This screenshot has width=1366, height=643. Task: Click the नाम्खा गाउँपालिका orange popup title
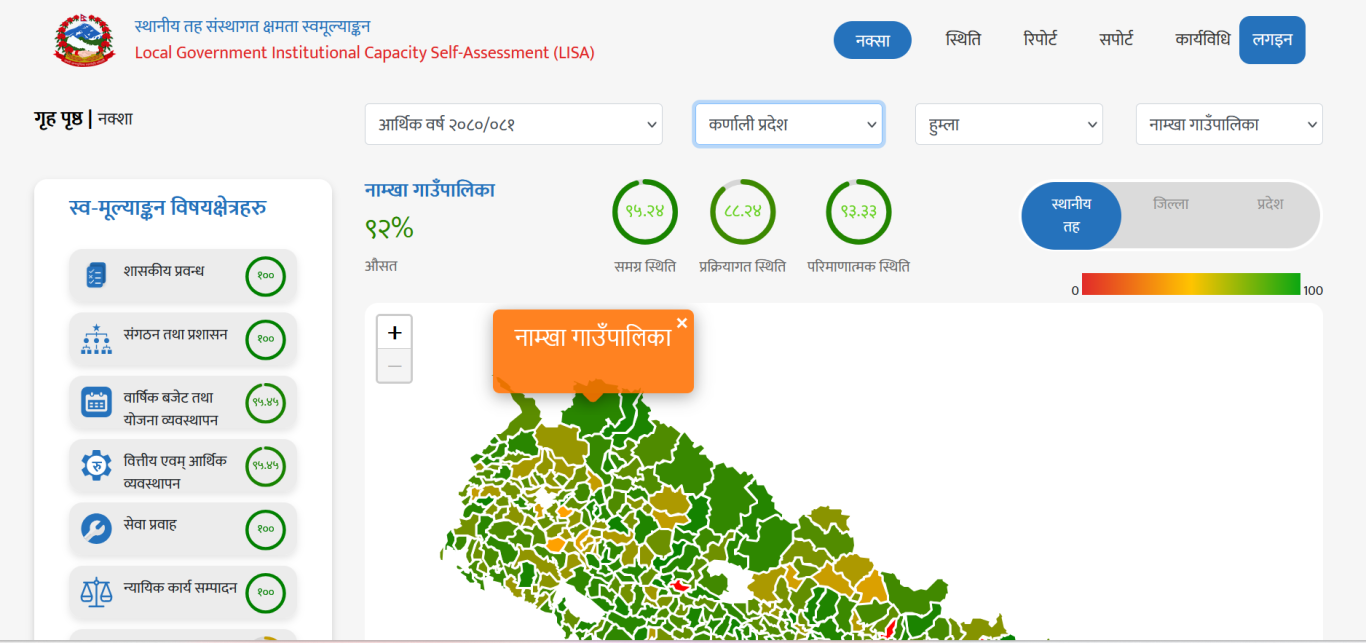click(593, 337)
